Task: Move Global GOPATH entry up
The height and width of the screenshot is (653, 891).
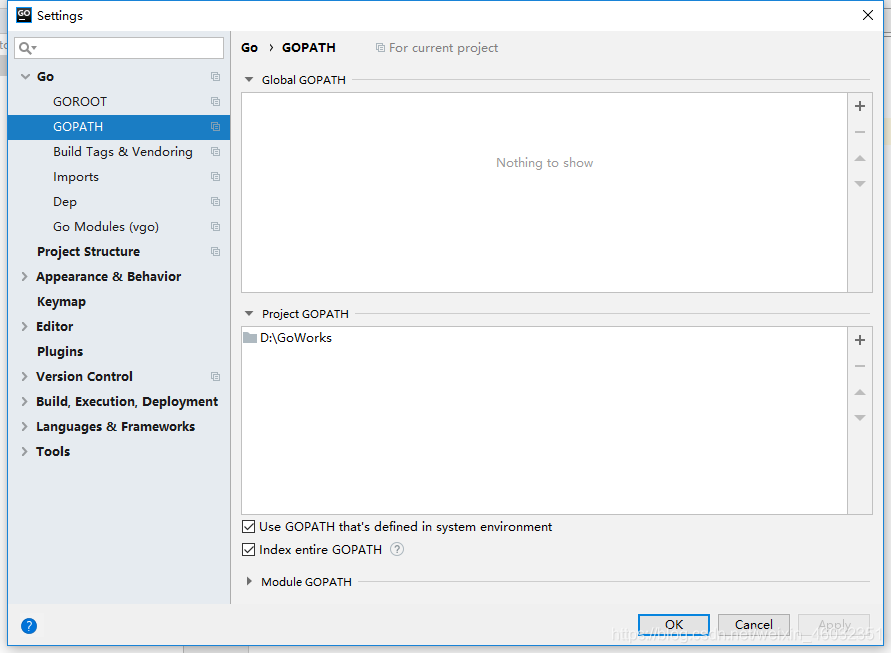Action: click(860, 158)
